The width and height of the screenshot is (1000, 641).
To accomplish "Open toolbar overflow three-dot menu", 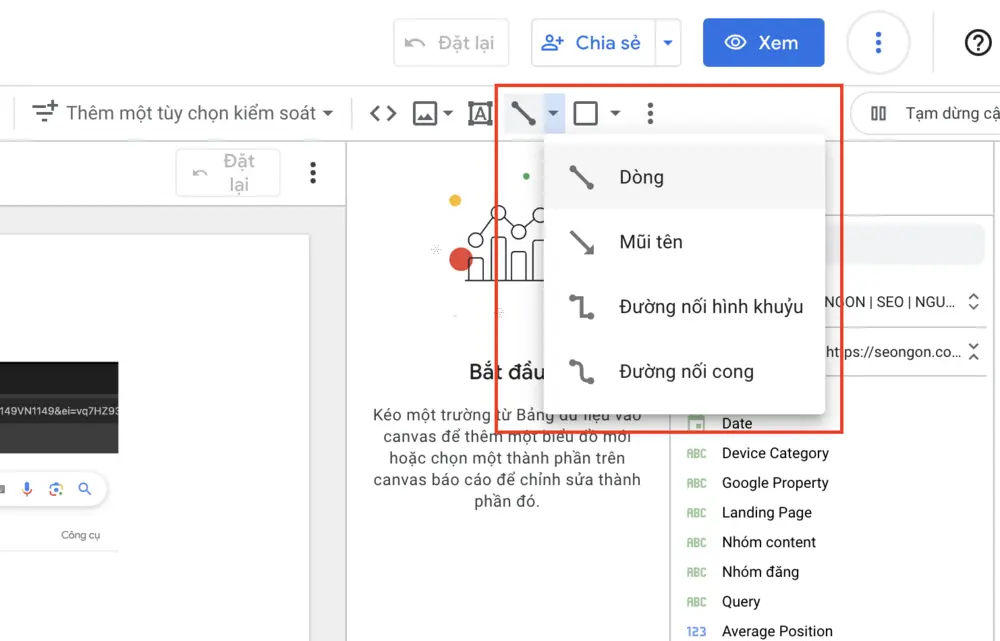I will 650,114.
